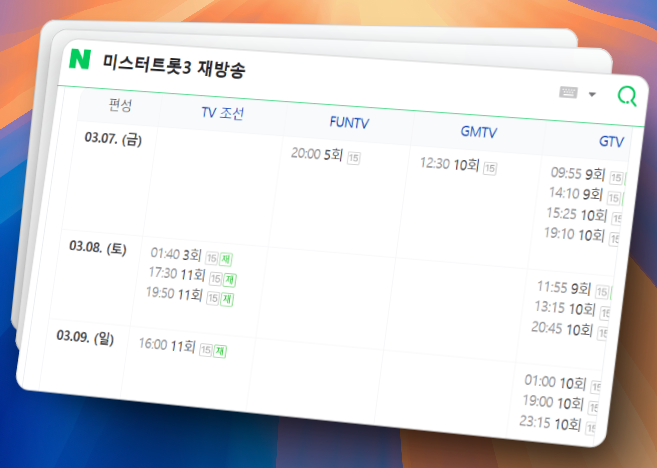Screen dimensions: 657x468
Task: Select the 03.08. (토) date row
Action: tap(98, 247)
